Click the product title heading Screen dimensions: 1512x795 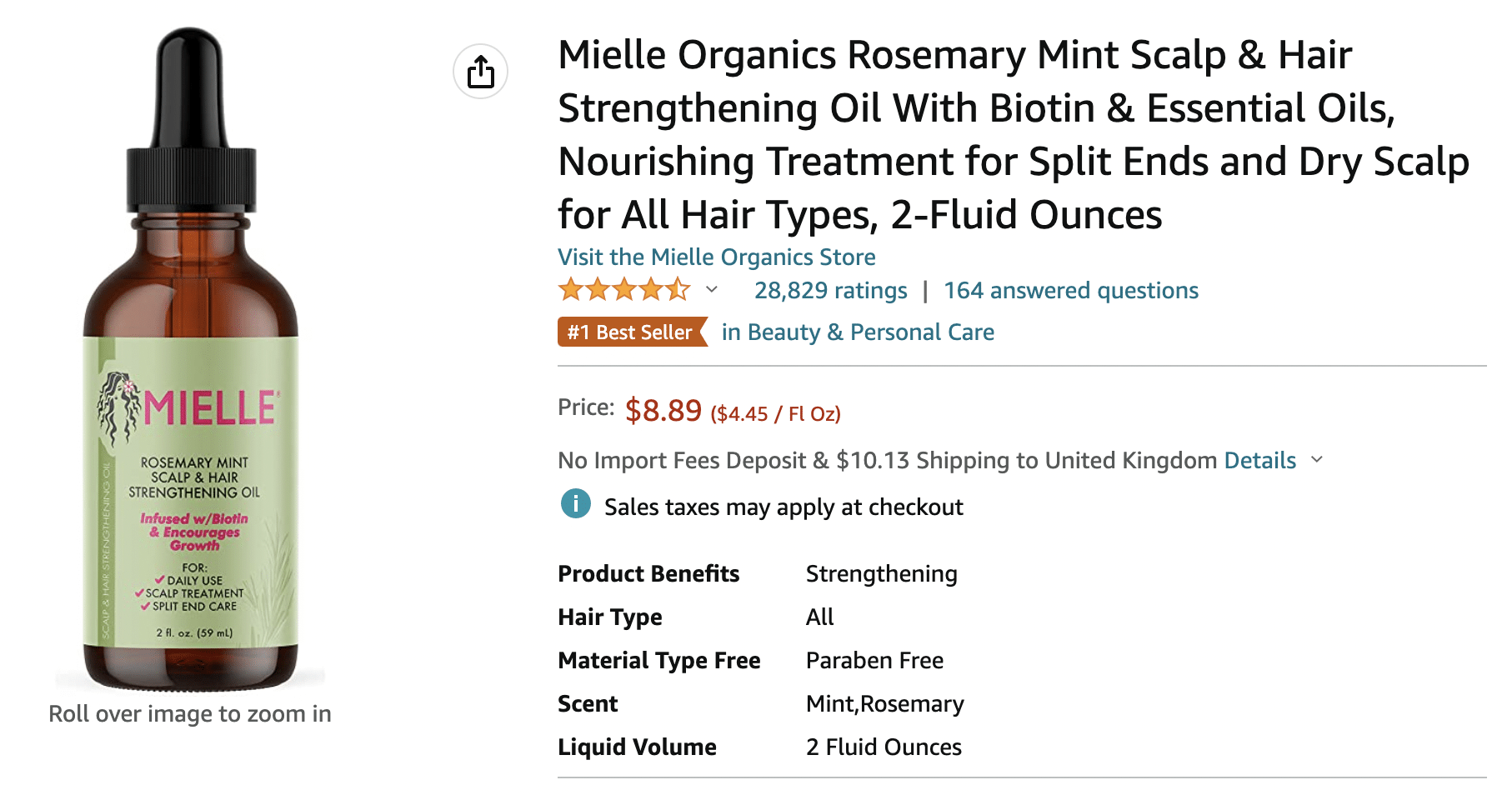click(x=1014, y=134)
